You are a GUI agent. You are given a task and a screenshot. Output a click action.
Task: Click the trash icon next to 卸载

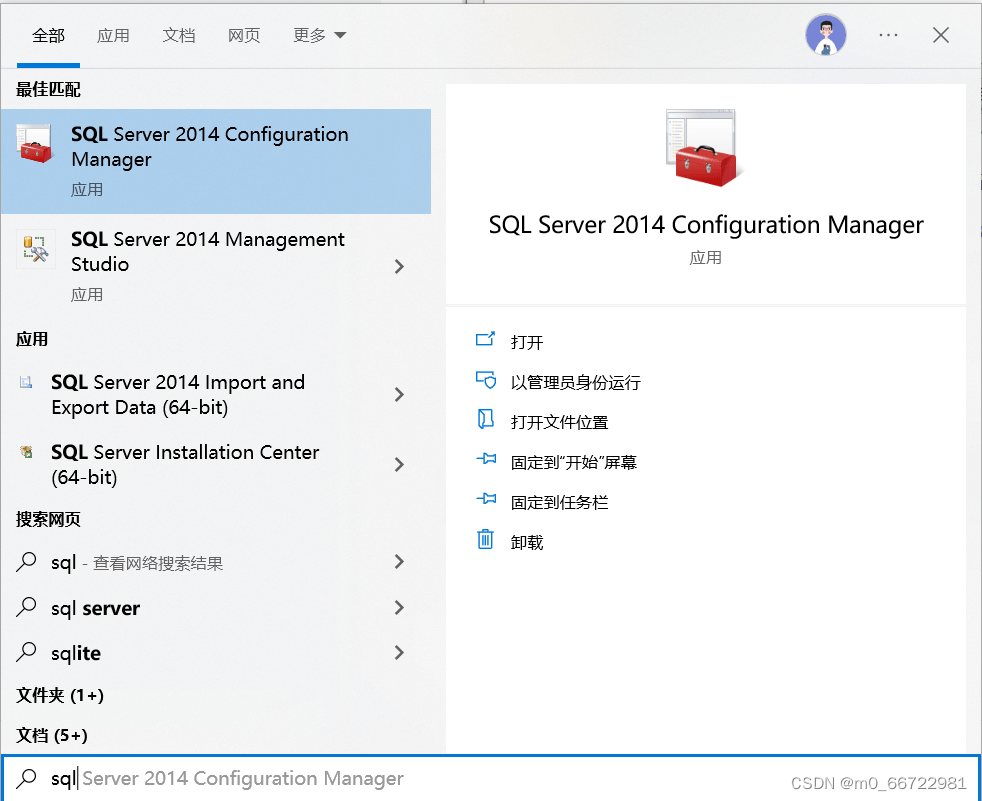(x=486, y=541)
